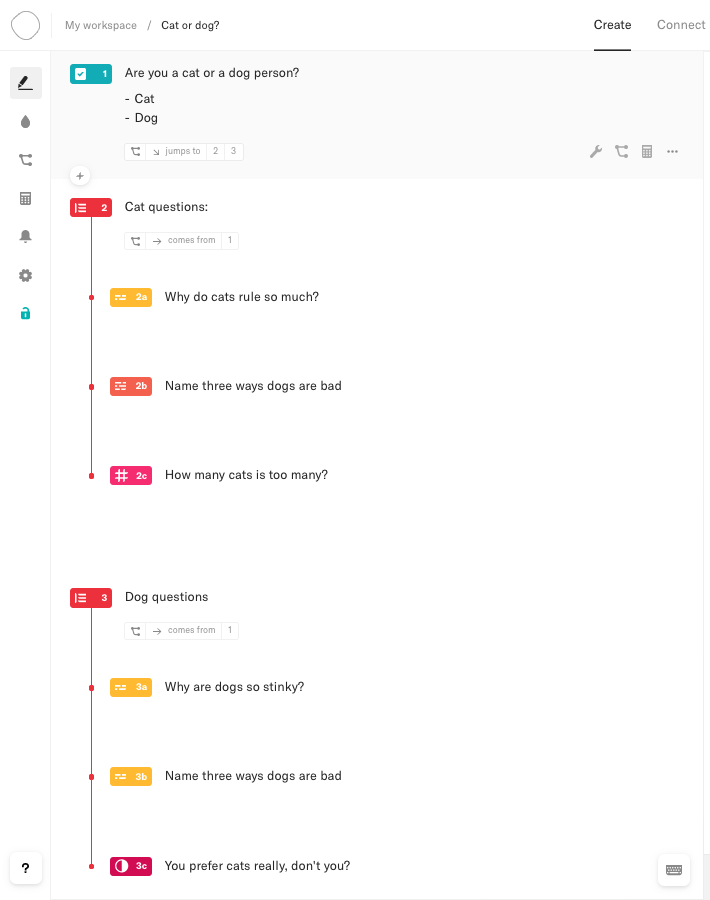710x900 pixels.
Task: Select the question group badge numbered 2
Action: [x=91, y=208]
